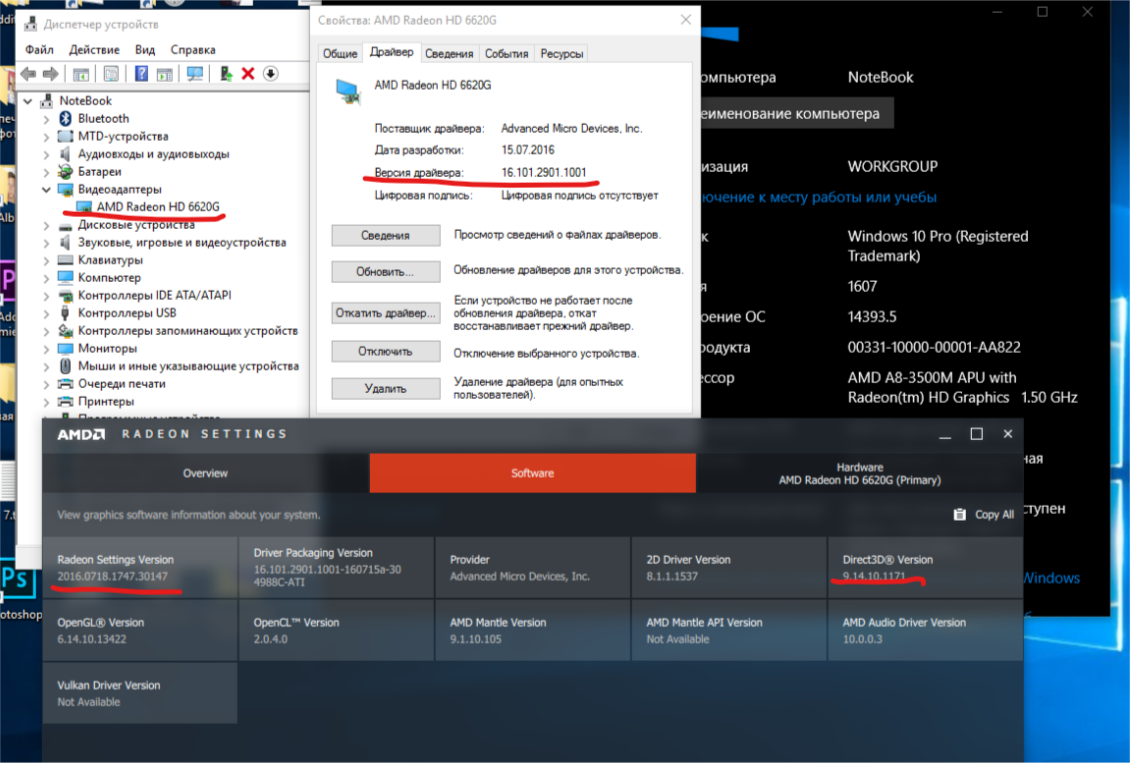
Task: Open the Вид menu
Action: [x=145, y=49]
